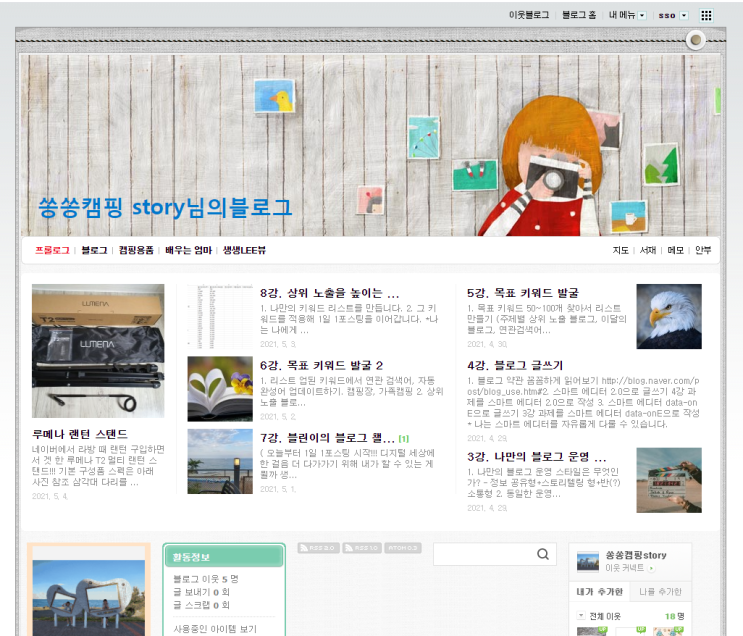Screen dimensions: 743x636
Task: Expand the 전체 이웃 dropdown
Action: point(581,616)
